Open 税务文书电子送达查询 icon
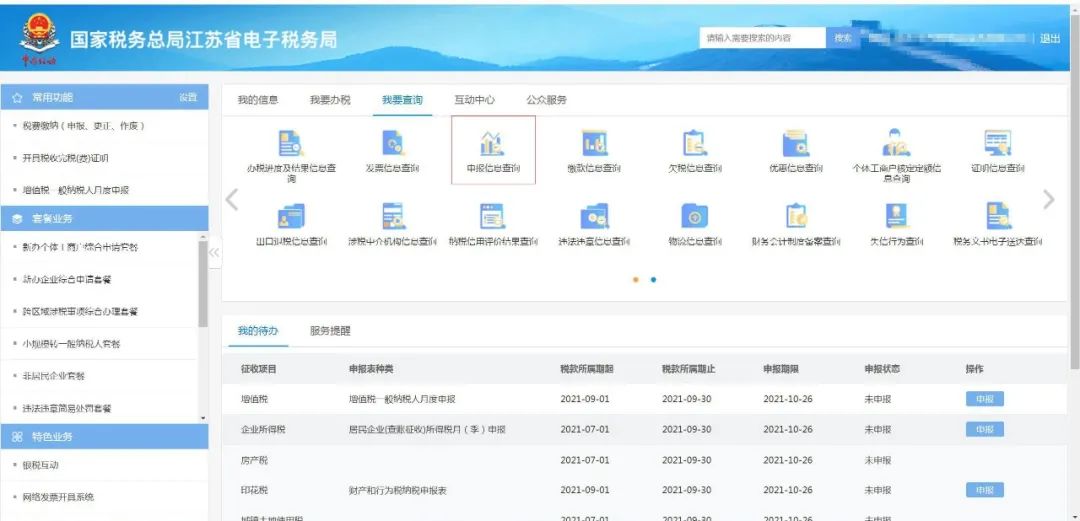The height and width of the screenshot is (521, 1080). coord(997,216)
